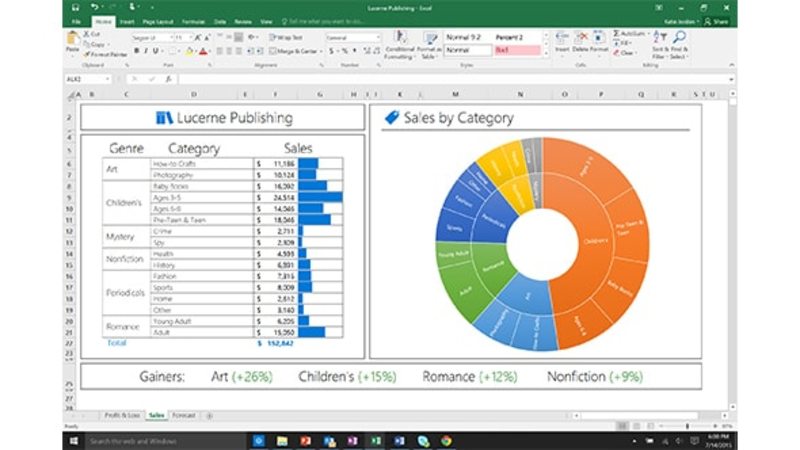Toggle center horizontal alignment

pos(229,51)
